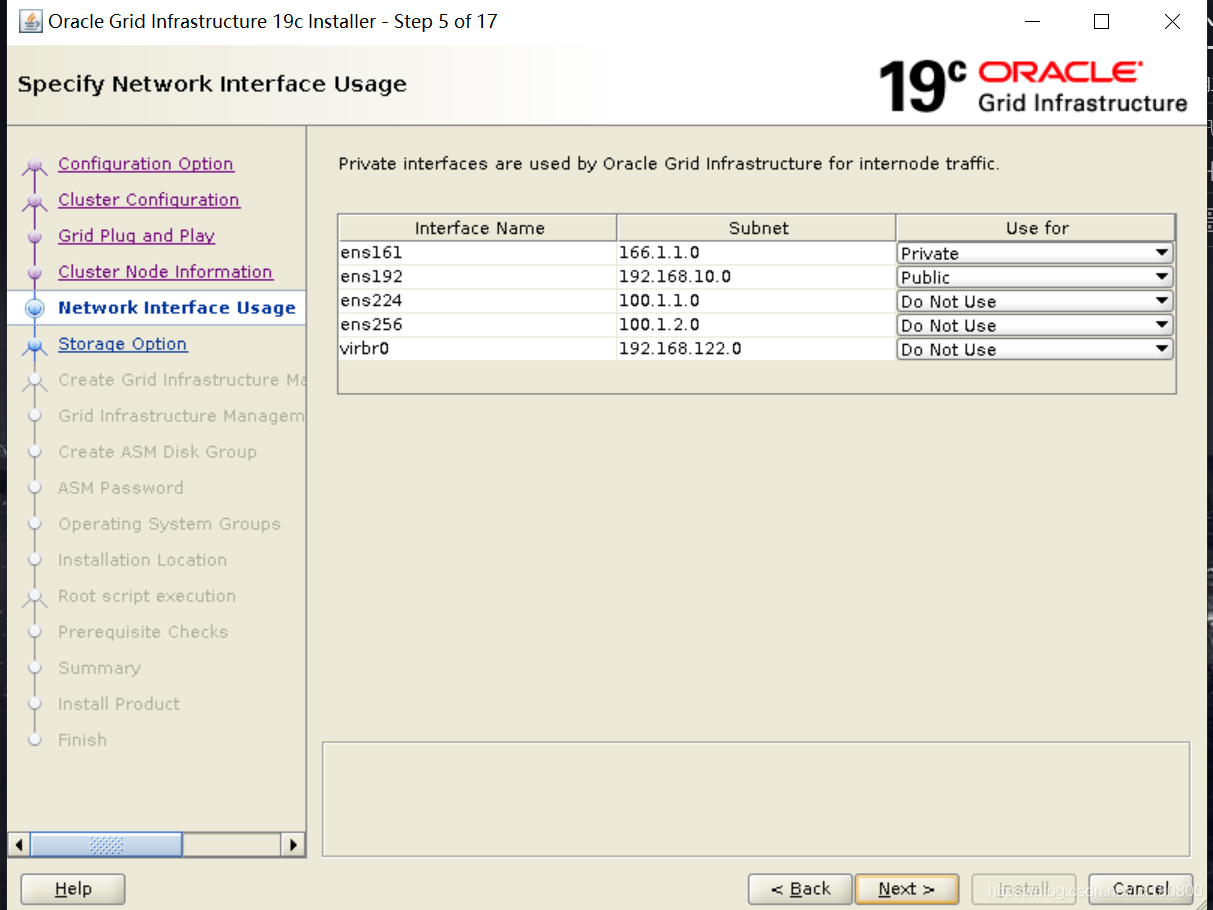Click the Install Product step label

coord(119,704)
